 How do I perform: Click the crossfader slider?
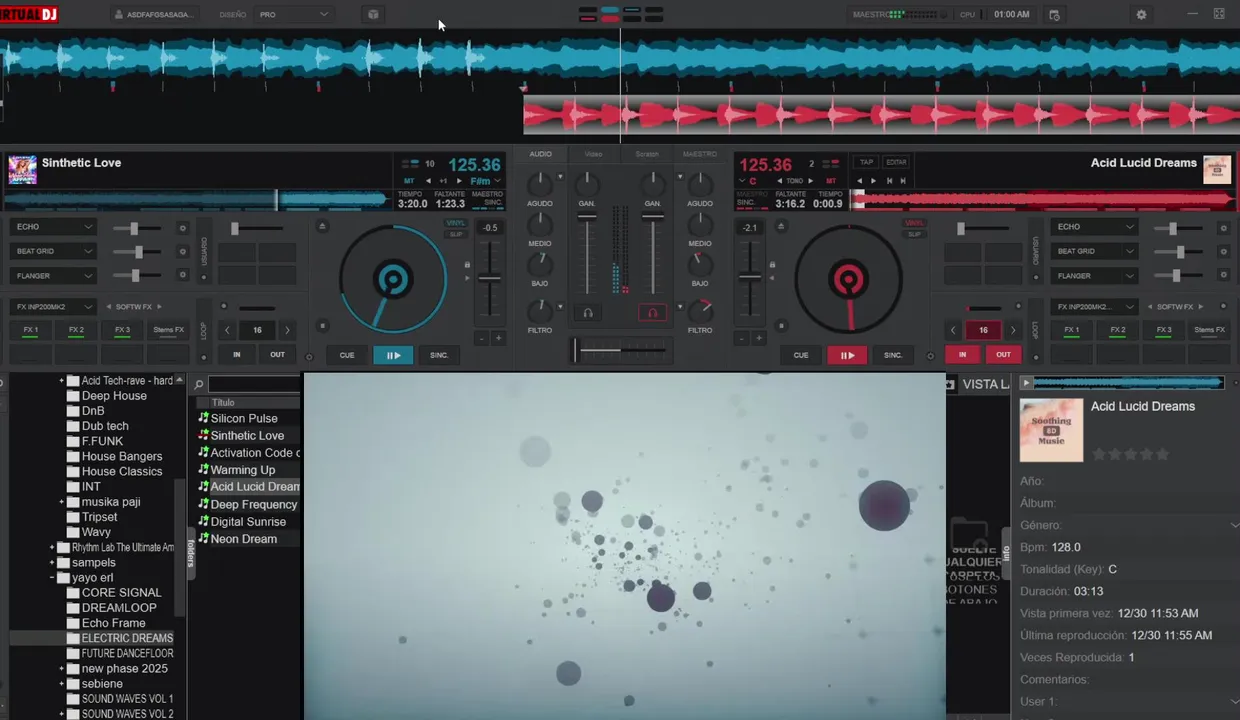point(620,350)
